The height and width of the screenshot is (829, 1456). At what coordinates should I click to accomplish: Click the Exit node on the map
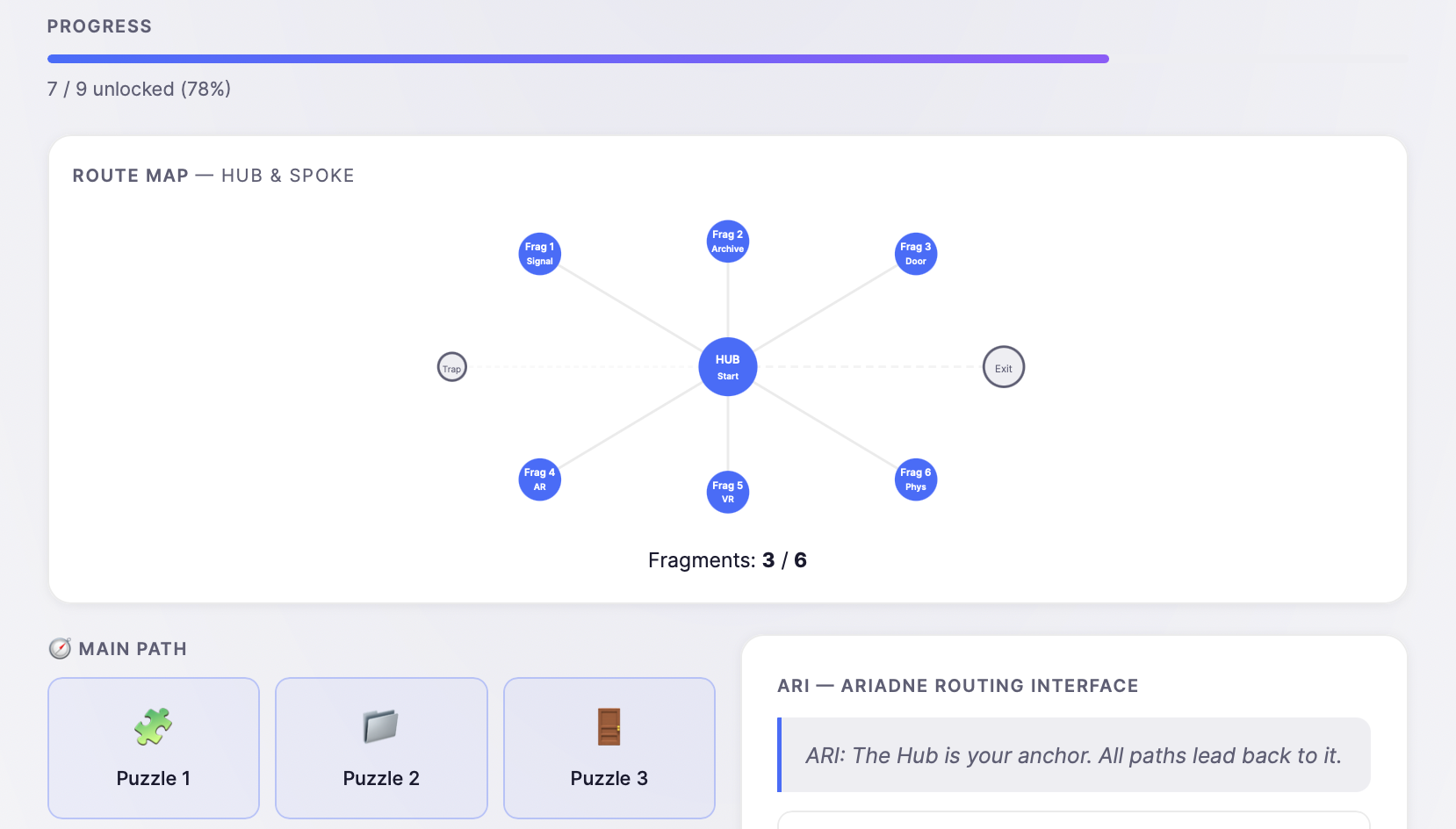click(1003, 367)
